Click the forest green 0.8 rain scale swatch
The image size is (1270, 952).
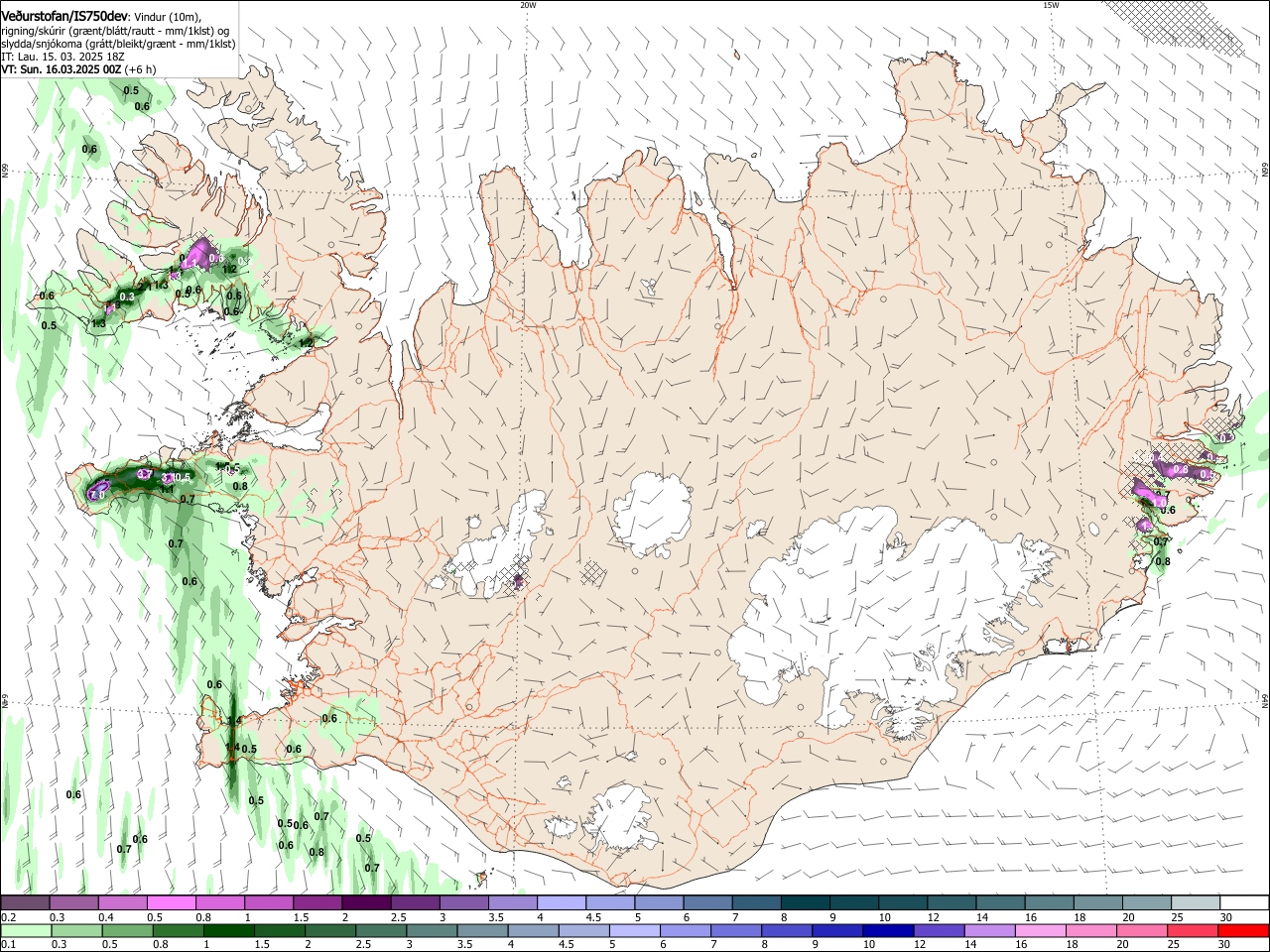click(178, 930)
